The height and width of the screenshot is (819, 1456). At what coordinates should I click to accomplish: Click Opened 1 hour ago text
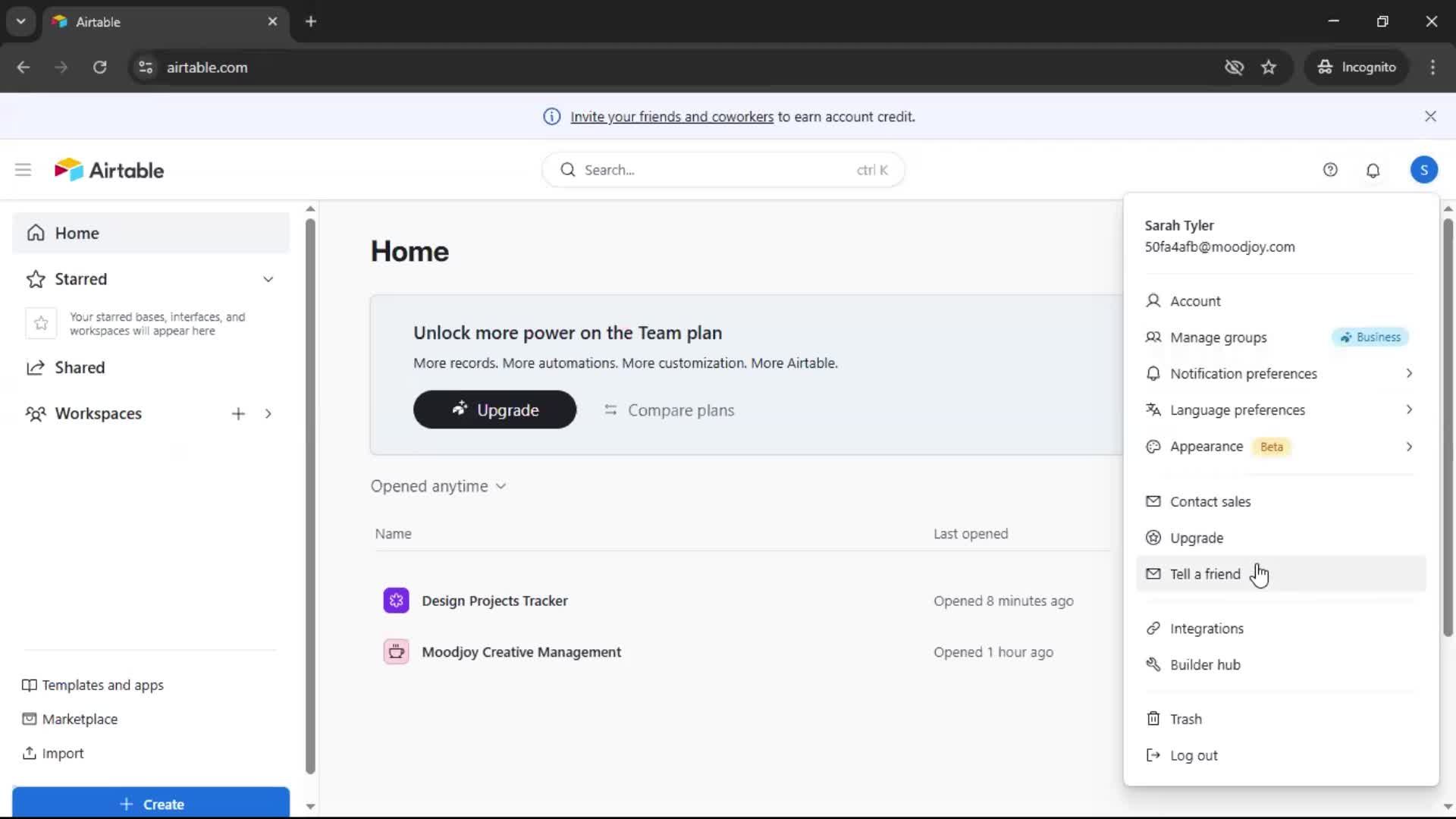pyautogui.click(x=993, y=652)
